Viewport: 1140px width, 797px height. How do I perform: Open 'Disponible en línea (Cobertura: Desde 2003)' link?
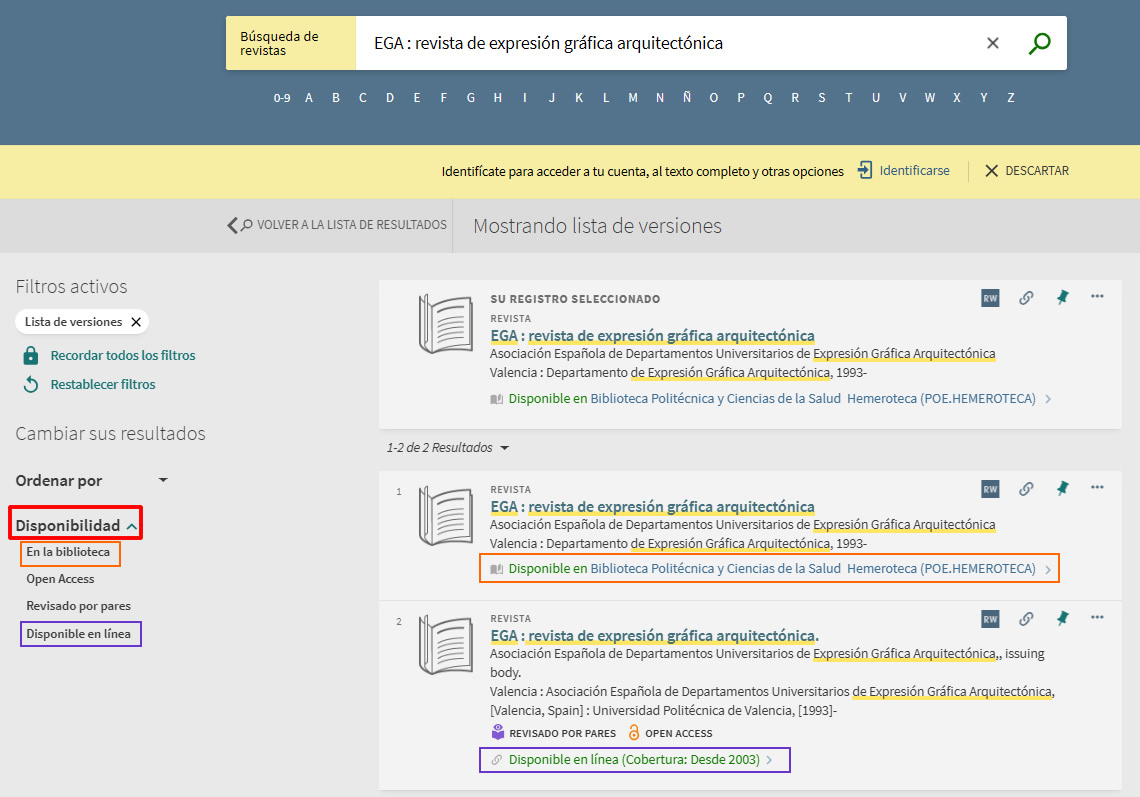(x=634, y=760)
